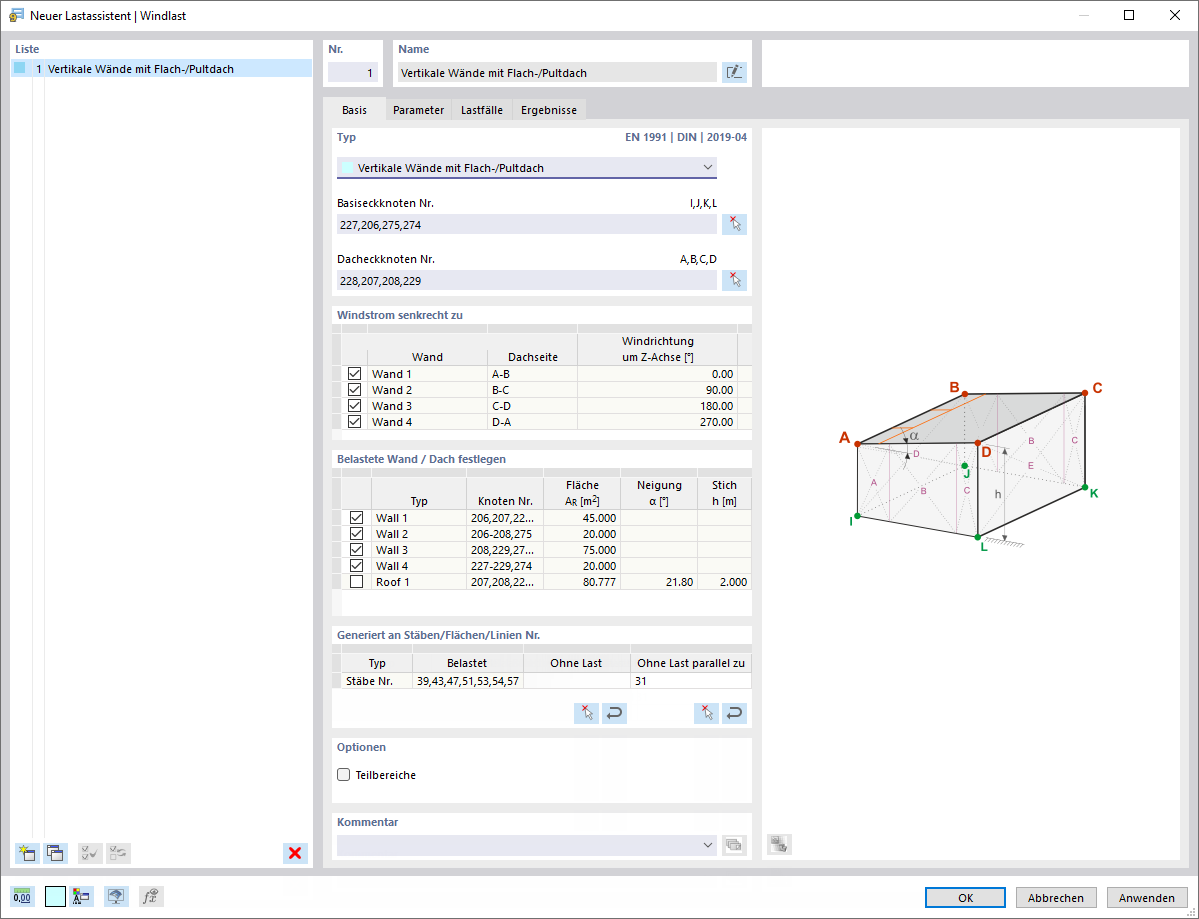Click Roof 1 area value 80.777
Screen dimensions: 1199x919
(x=582, y=582)
